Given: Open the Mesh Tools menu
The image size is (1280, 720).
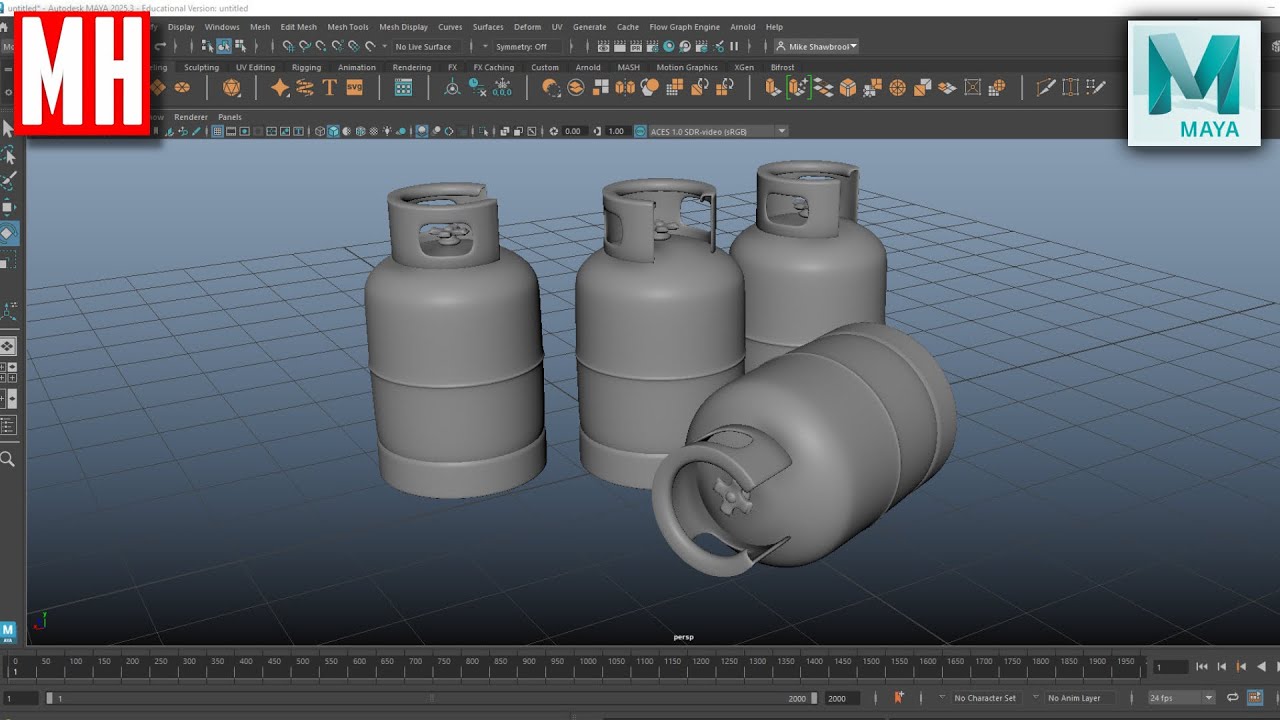Looking at the screenshot, I should [x=347, y=27].
